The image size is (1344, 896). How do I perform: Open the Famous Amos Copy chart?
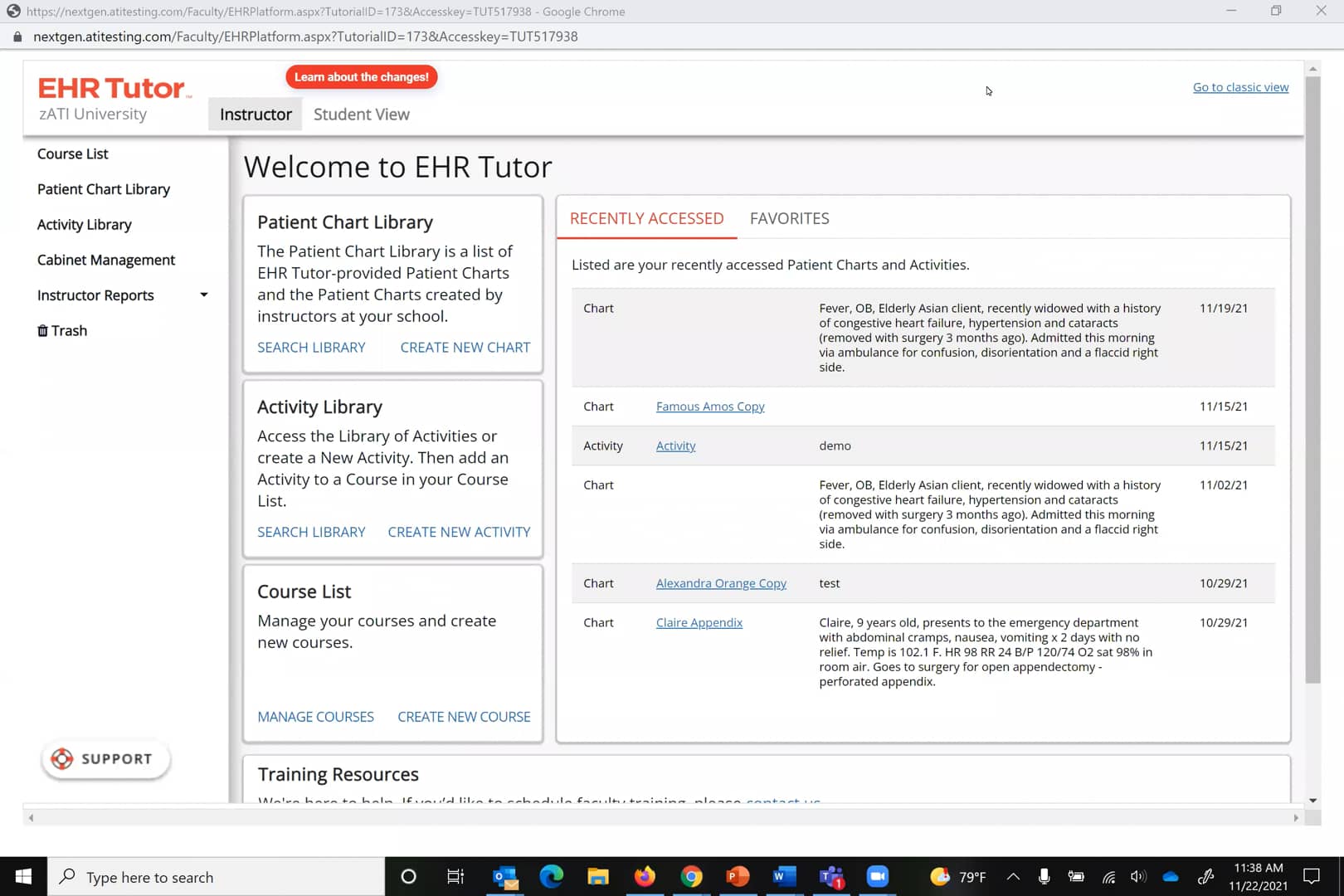[x=709, y=406]
